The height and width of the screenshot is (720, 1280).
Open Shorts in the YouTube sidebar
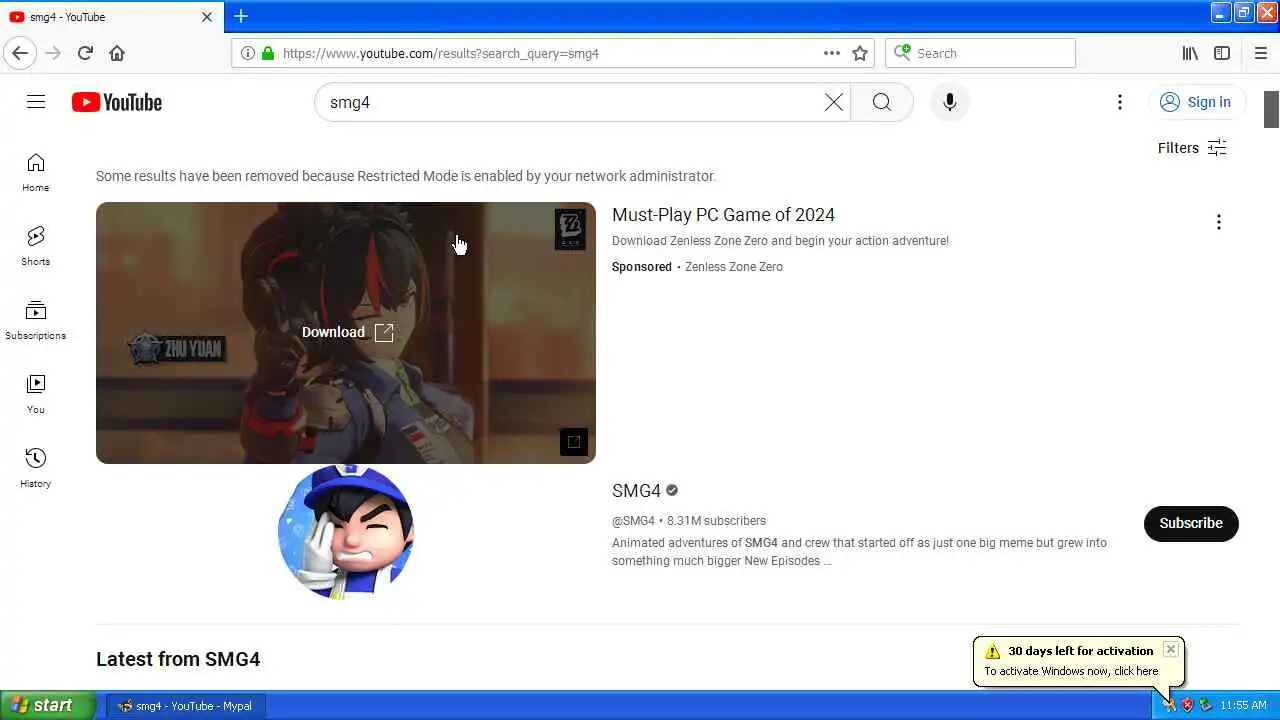click(36, 246)
